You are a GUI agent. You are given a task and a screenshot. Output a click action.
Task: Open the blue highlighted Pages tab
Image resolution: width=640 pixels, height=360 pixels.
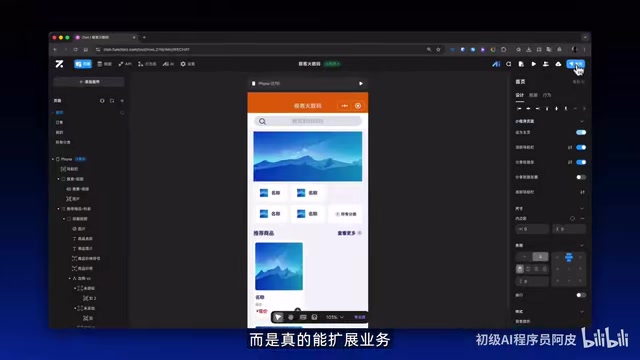pos(83,64)
